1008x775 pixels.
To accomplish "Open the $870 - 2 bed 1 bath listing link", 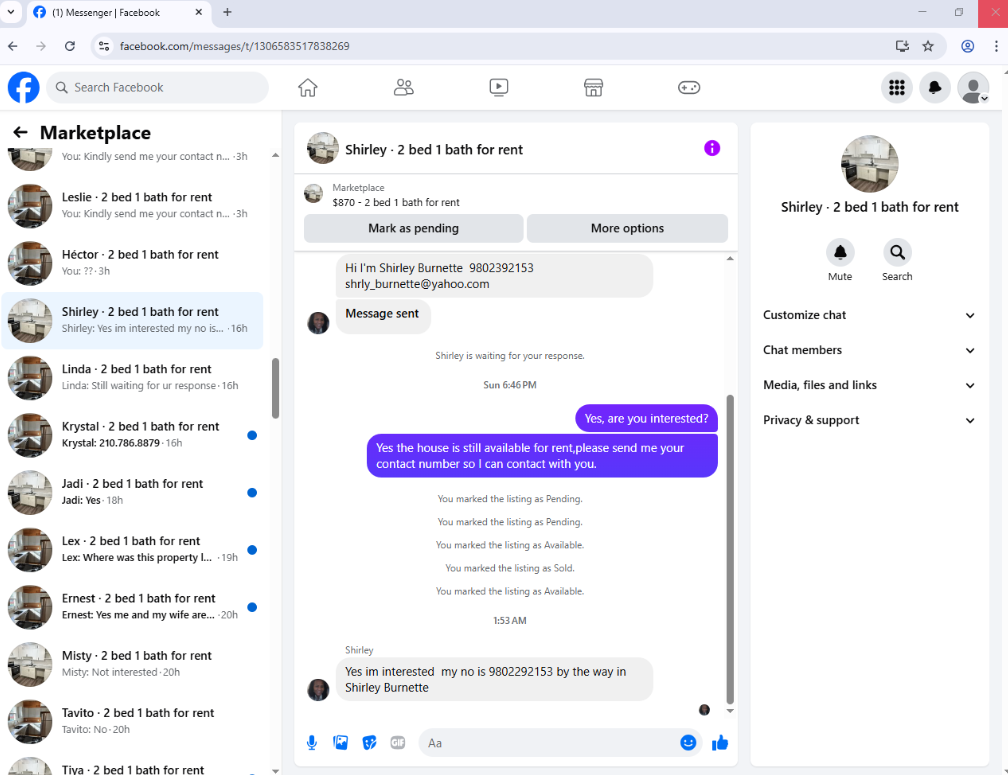I will [x=395, y=202].
